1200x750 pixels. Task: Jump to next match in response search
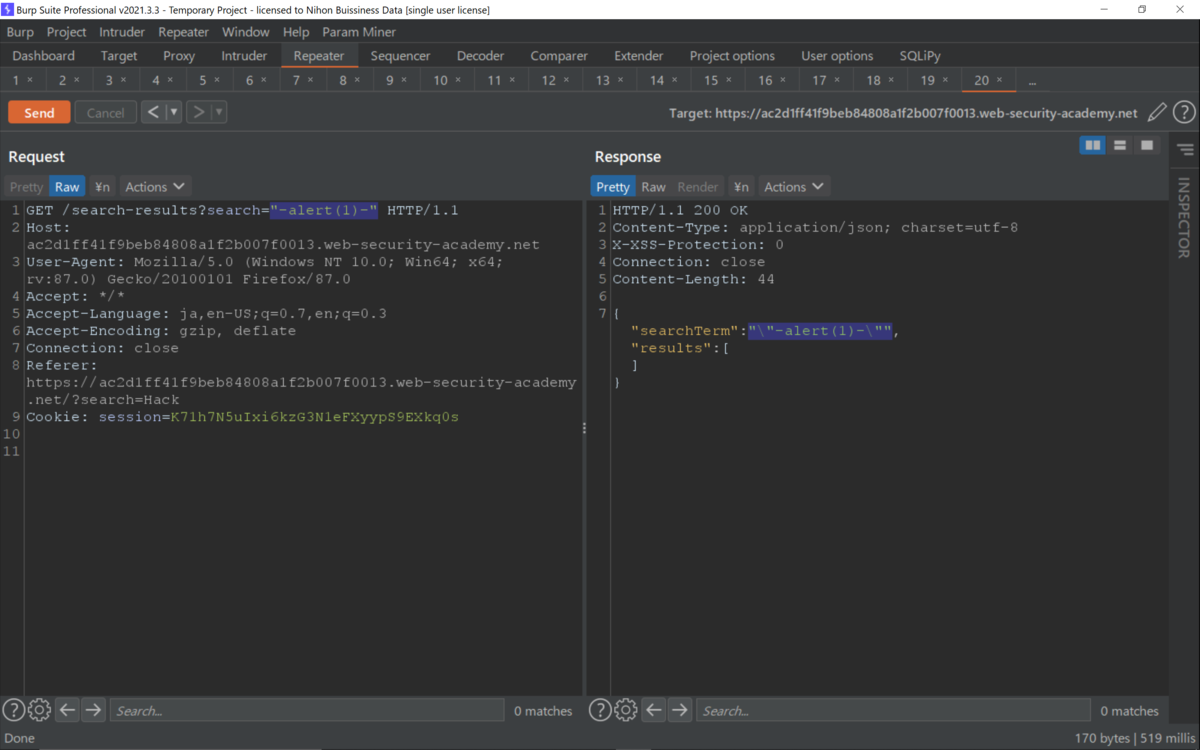[680, 710]
